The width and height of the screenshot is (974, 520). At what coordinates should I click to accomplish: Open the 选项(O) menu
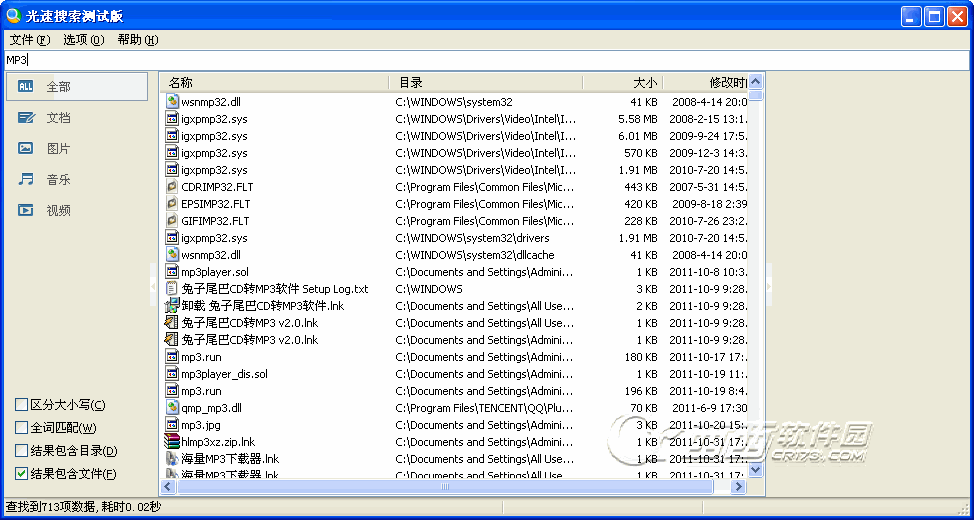click(x=84, y=40)
